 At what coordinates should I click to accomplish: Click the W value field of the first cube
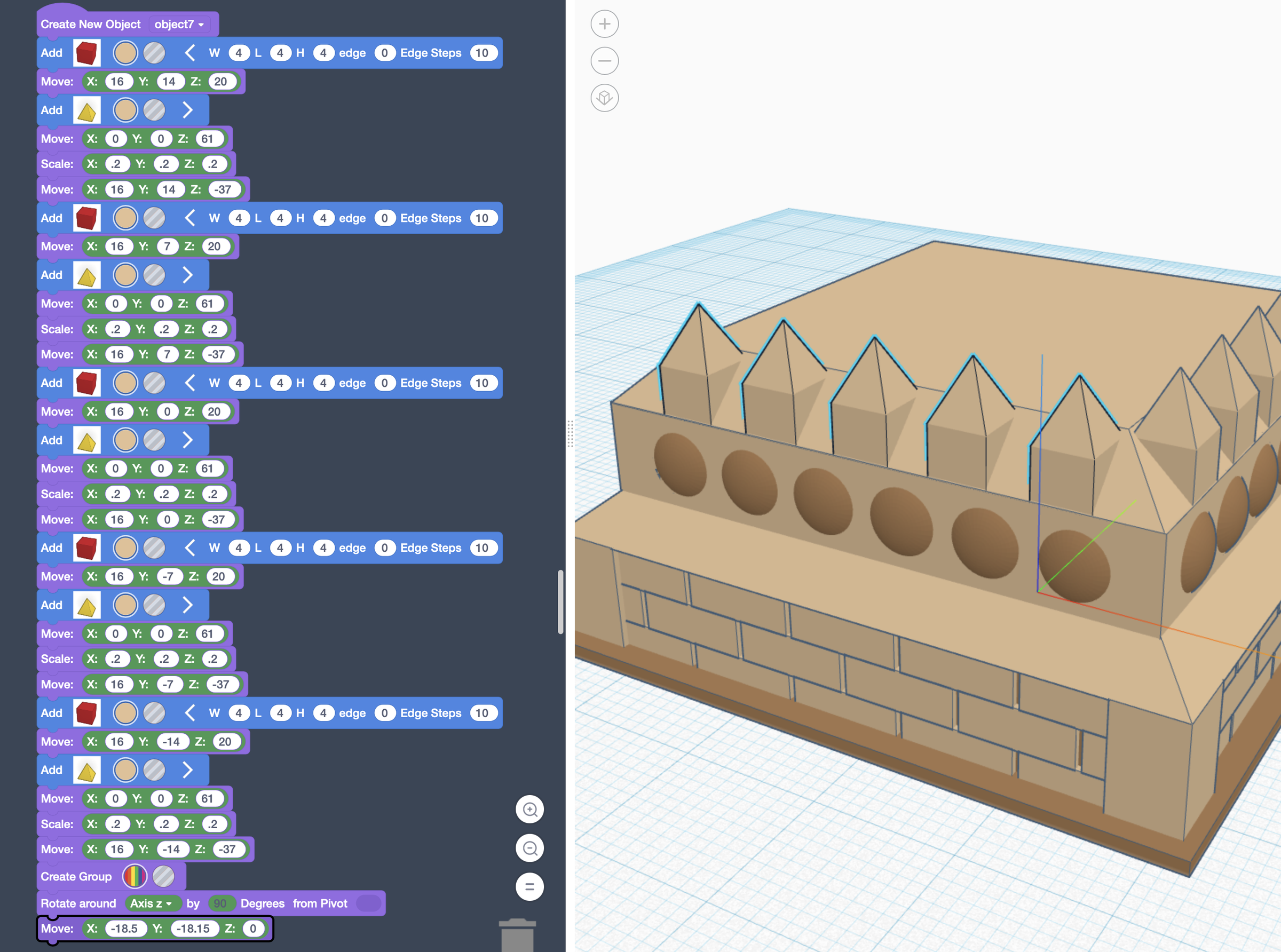click(x=239, y=52)
